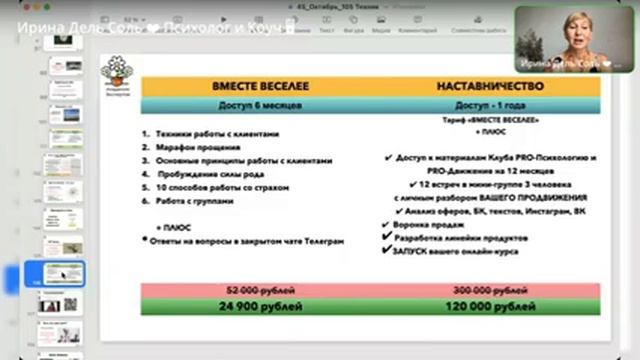
Task: Select the thumbnail just above the highlighted slide
Action: 64,247
